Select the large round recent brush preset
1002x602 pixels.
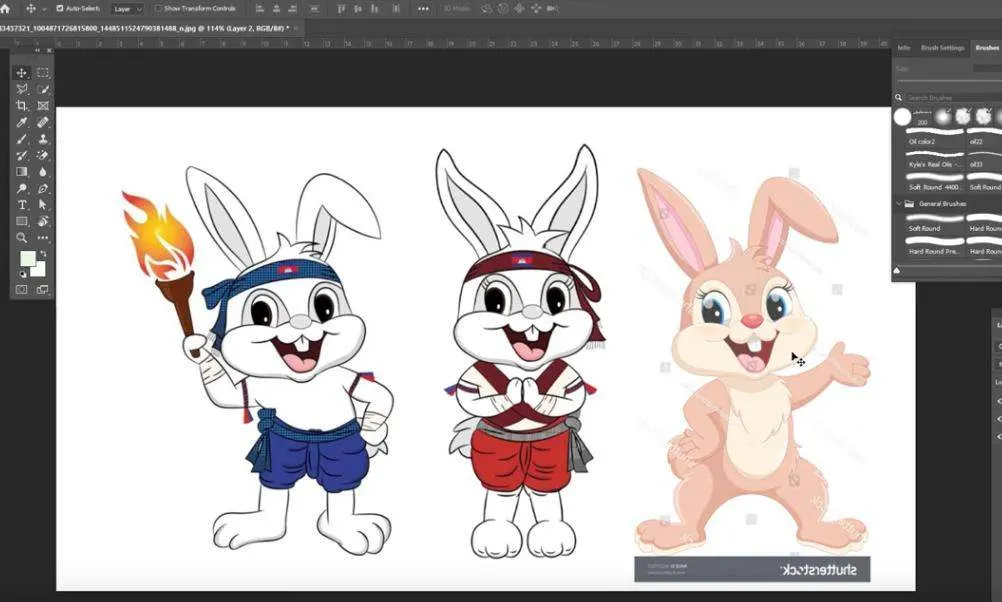click(x=902, y=117)
